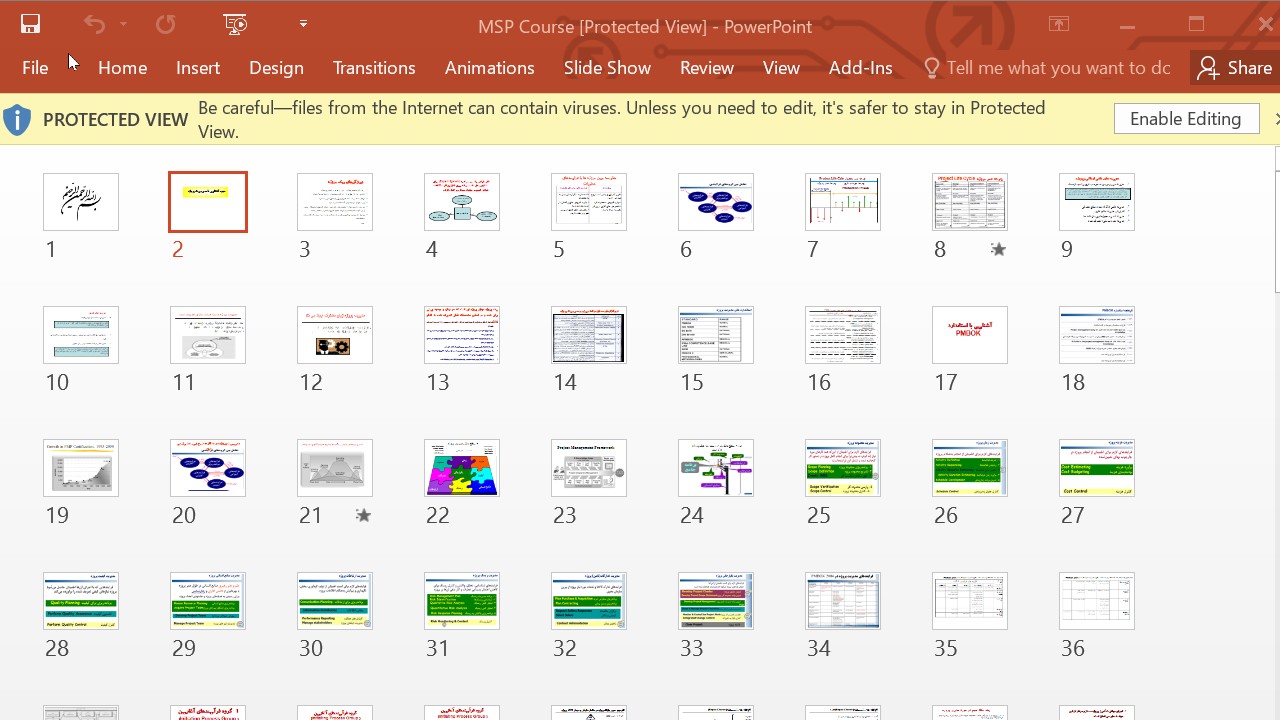Open the File menu

click(x=35, y=68)
